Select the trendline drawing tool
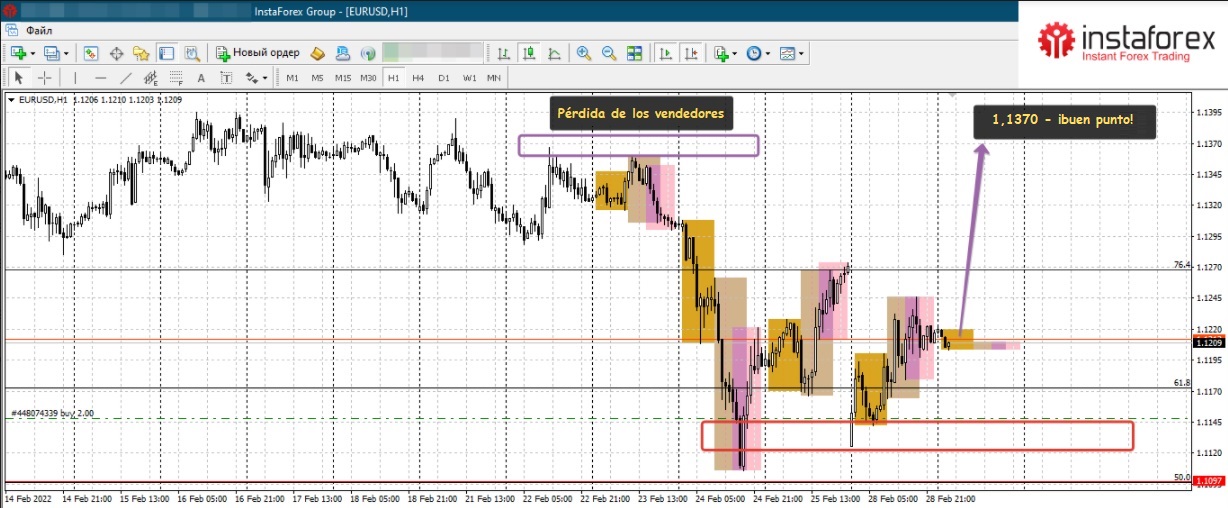 (x=126, y=78)
